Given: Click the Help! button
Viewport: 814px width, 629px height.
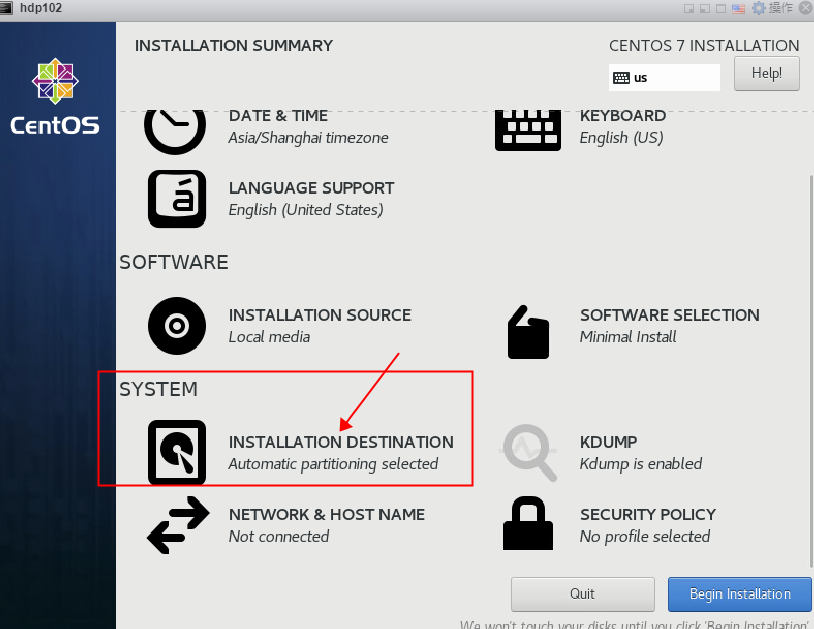Looking at the screenshot, I should point(767,74).
